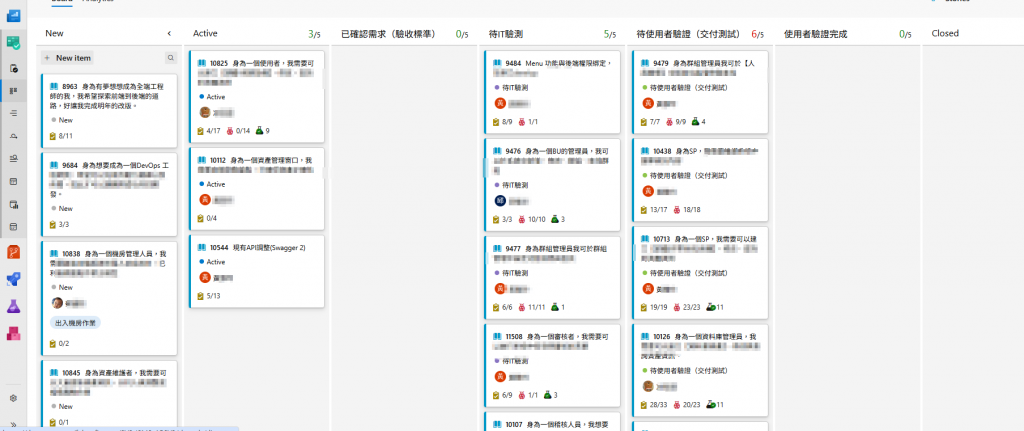Change the Active state on card 10544
1024x431 pixels.
tap(212, 262)
